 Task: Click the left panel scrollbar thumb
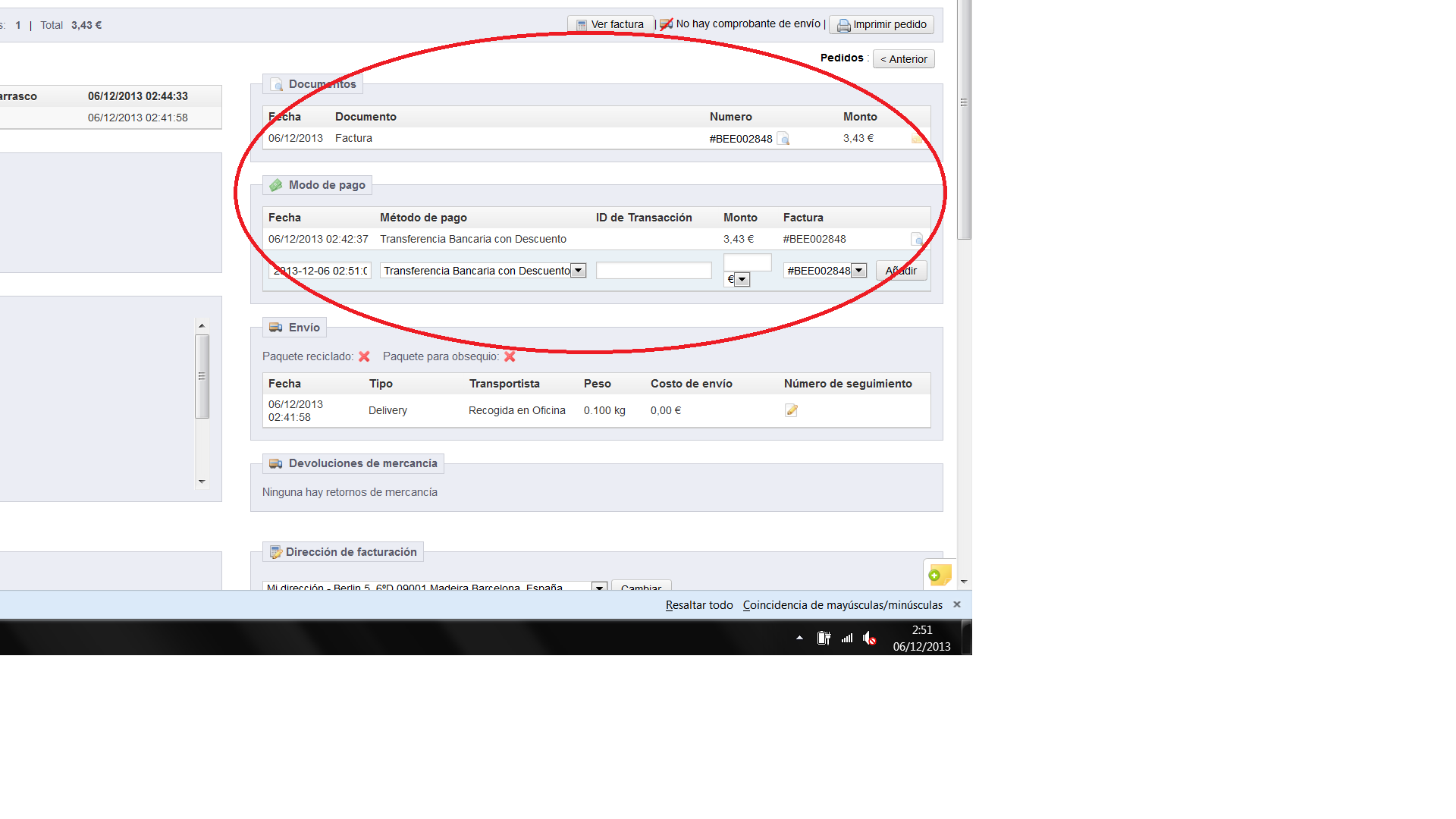click(202, 376)
